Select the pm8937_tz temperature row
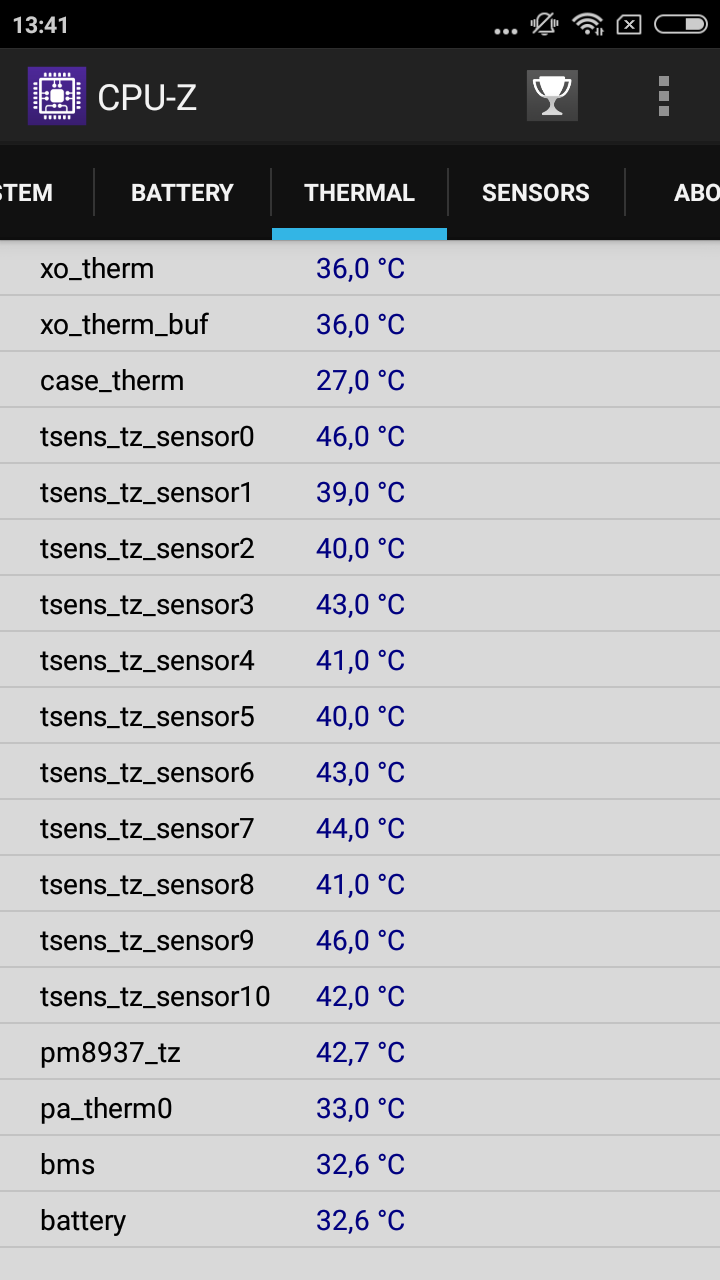The image size is (720, 1280). [x=360, y=1053]
